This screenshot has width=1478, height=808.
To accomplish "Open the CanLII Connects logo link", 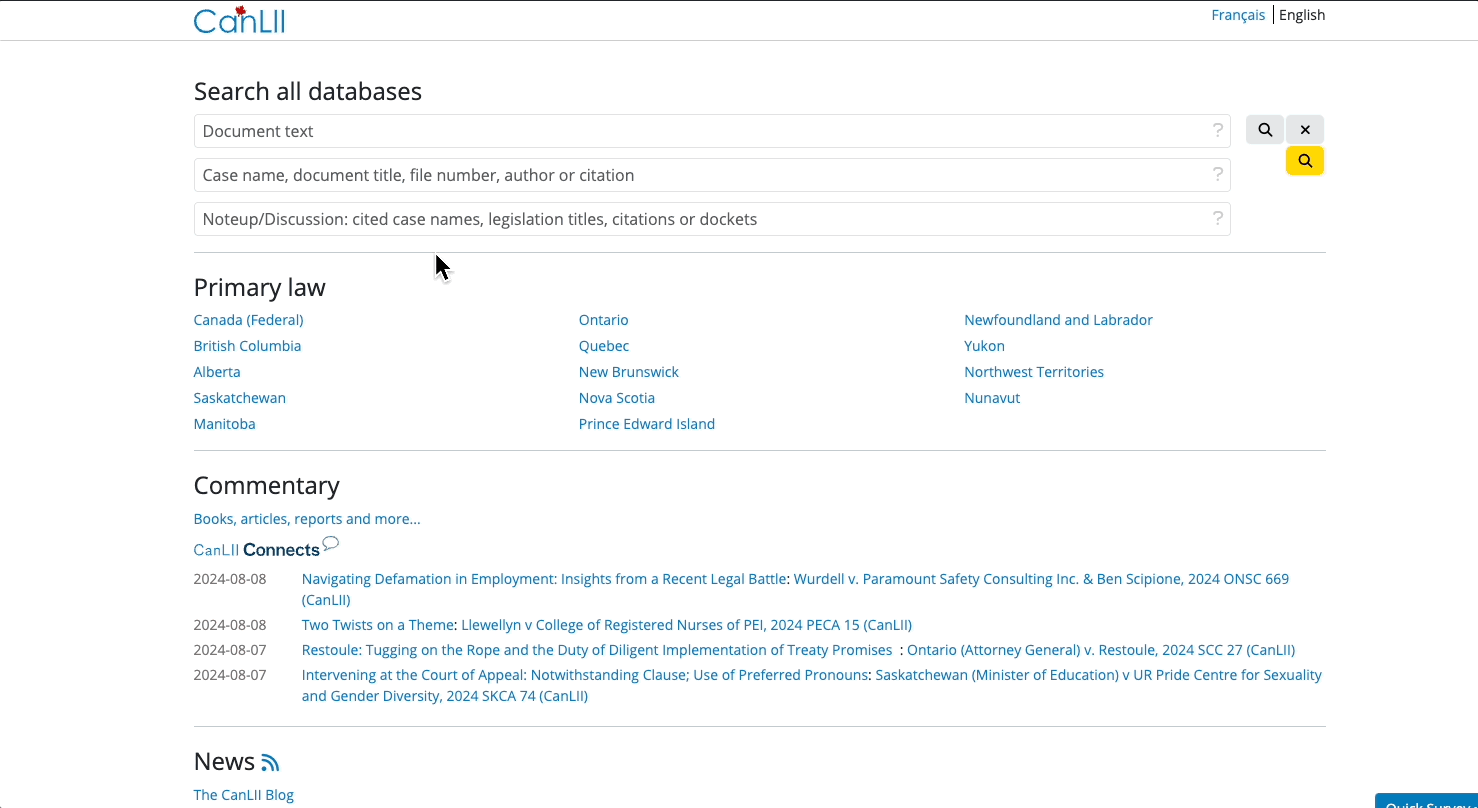I will pyautogui.click(x=266, y=547).
